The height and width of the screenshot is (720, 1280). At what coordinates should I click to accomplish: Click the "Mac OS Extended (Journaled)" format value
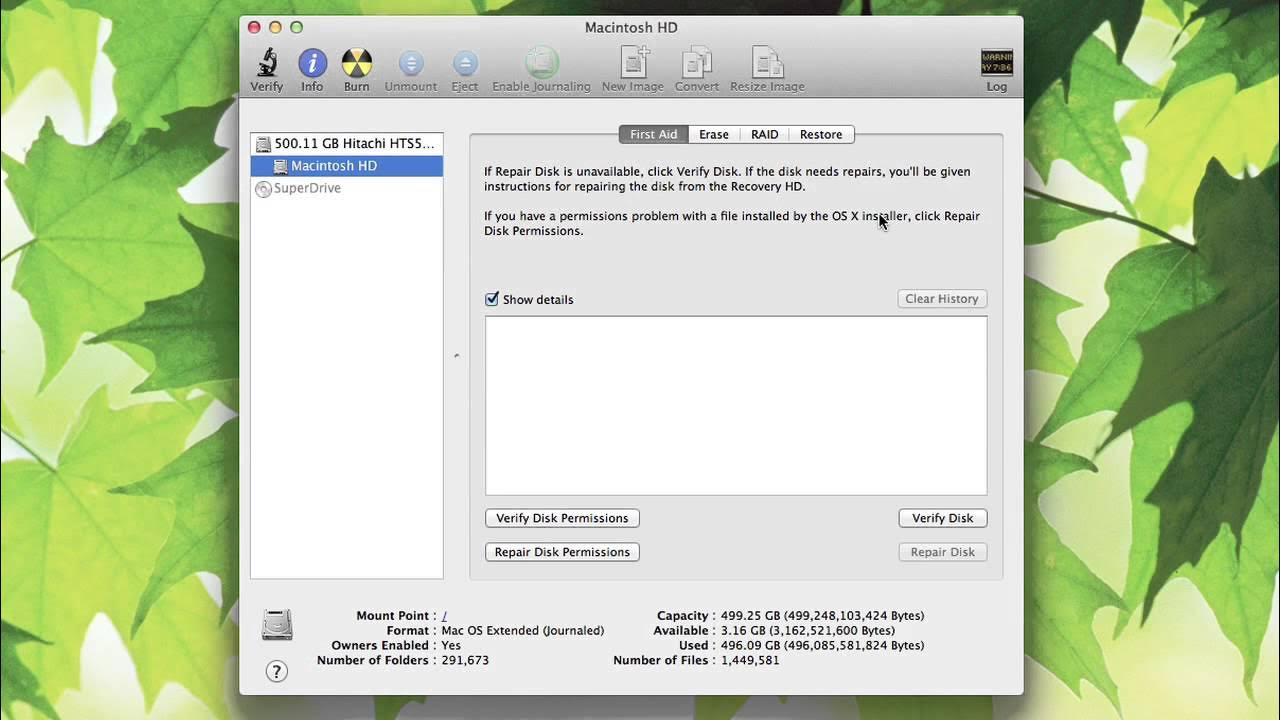coord(522,631)
